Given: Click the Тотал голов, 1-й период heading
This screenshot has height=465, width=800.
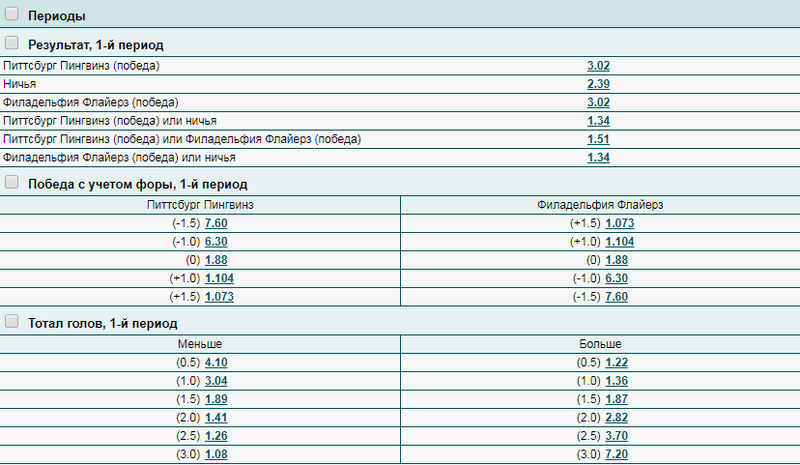Looking at the screenshot, I should pyautogui.click(x=103, y=324).
